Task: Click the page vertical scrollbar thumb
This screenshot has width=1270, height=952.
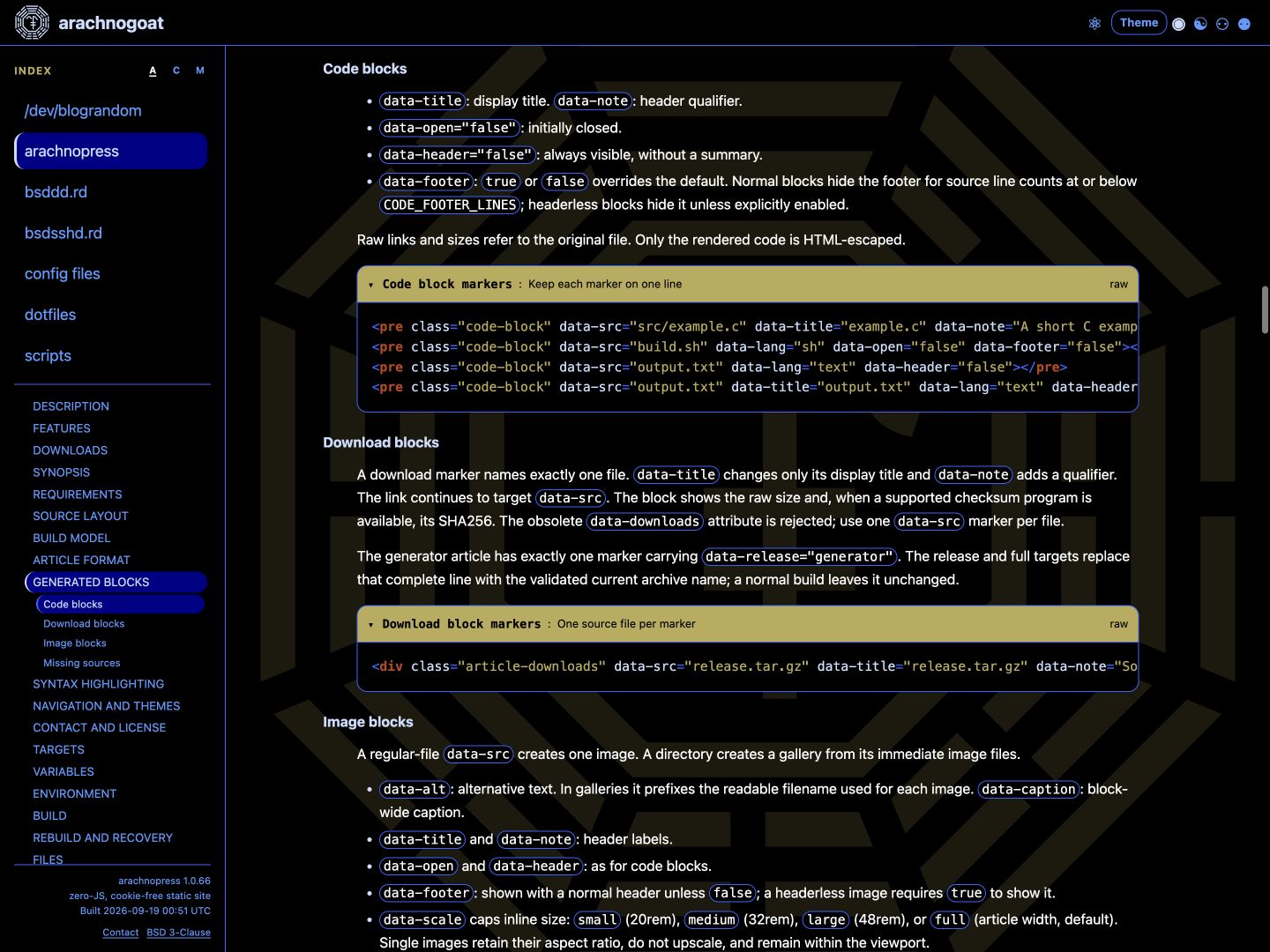Action: (1265, 309)
